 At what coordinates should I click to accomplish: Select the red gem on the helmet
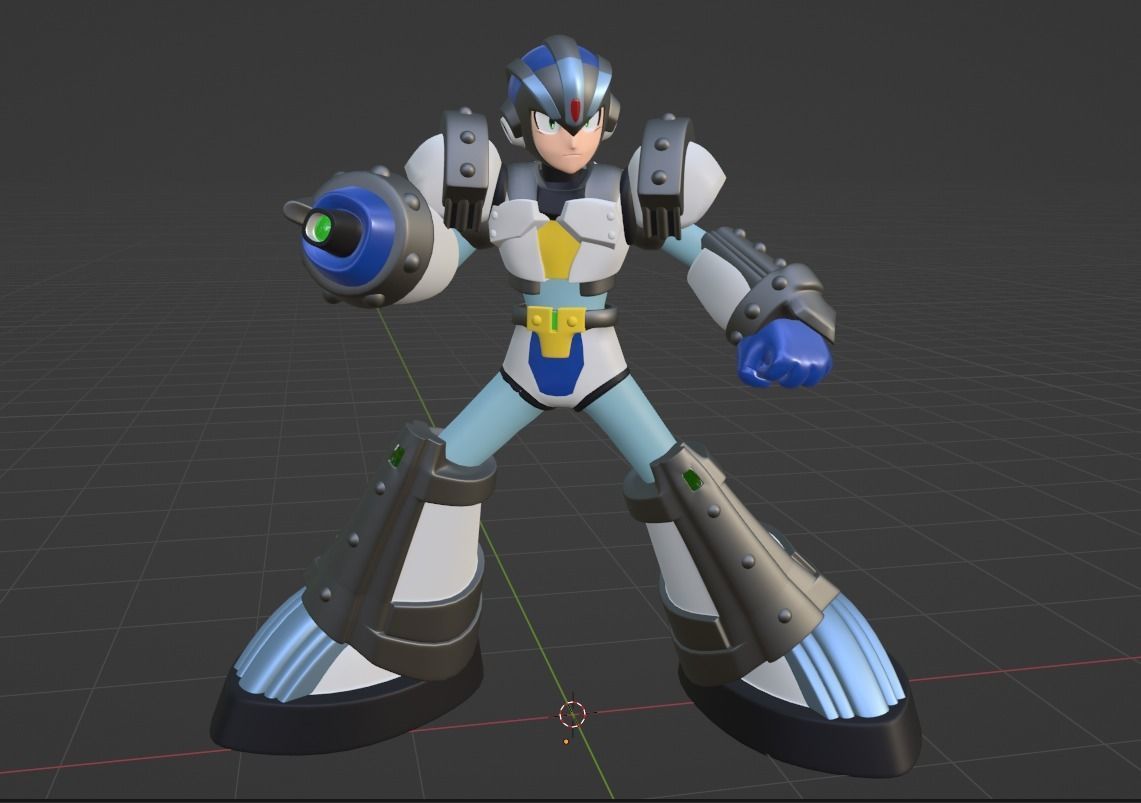[x=576, y=111]
